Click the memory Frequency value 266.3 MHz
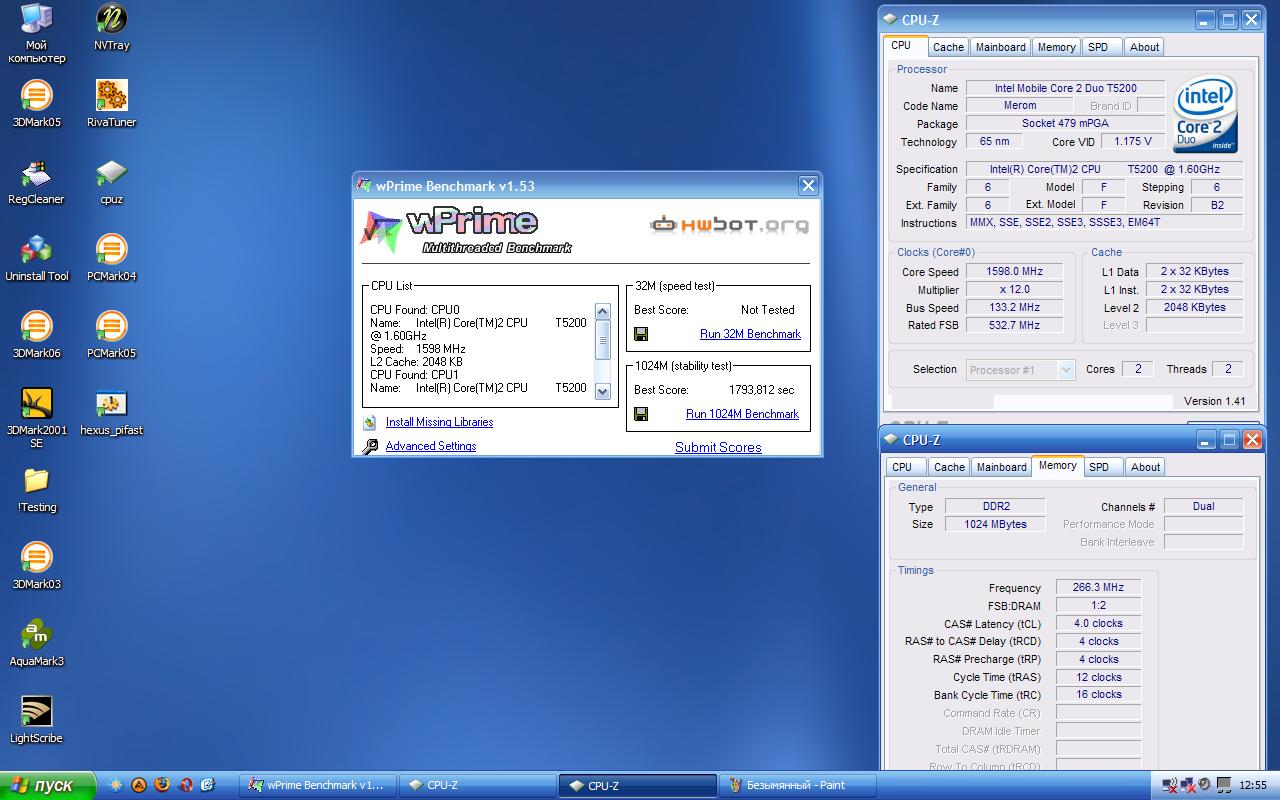Screen dimensions: 1280x800 click(1098, 588)
